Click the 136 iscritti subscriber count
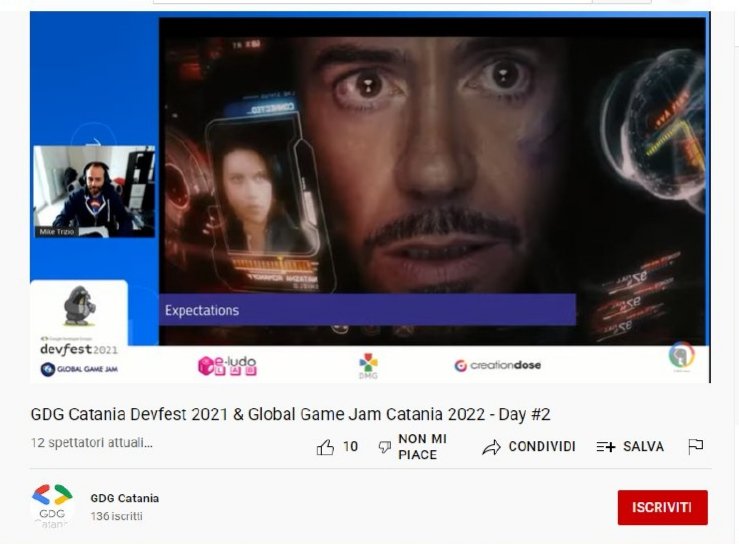Viewport: 739px width, 544px height. [116, 516]
